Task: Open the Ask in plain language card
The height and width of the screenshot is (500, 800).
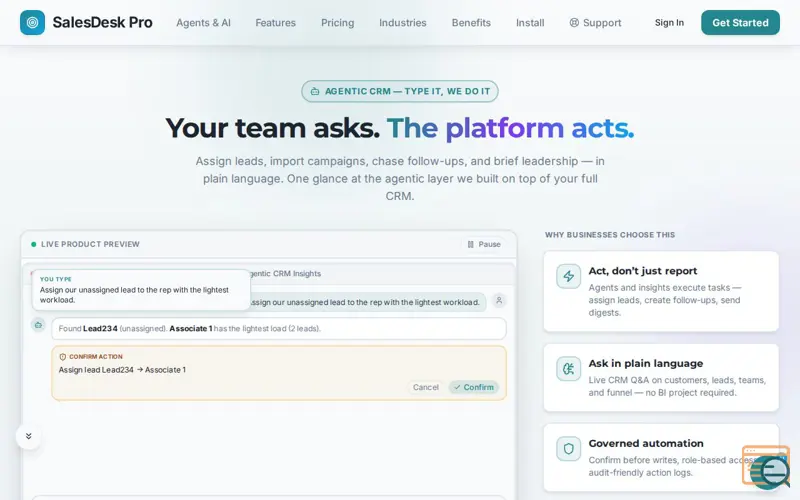Action: pos(661,378)
